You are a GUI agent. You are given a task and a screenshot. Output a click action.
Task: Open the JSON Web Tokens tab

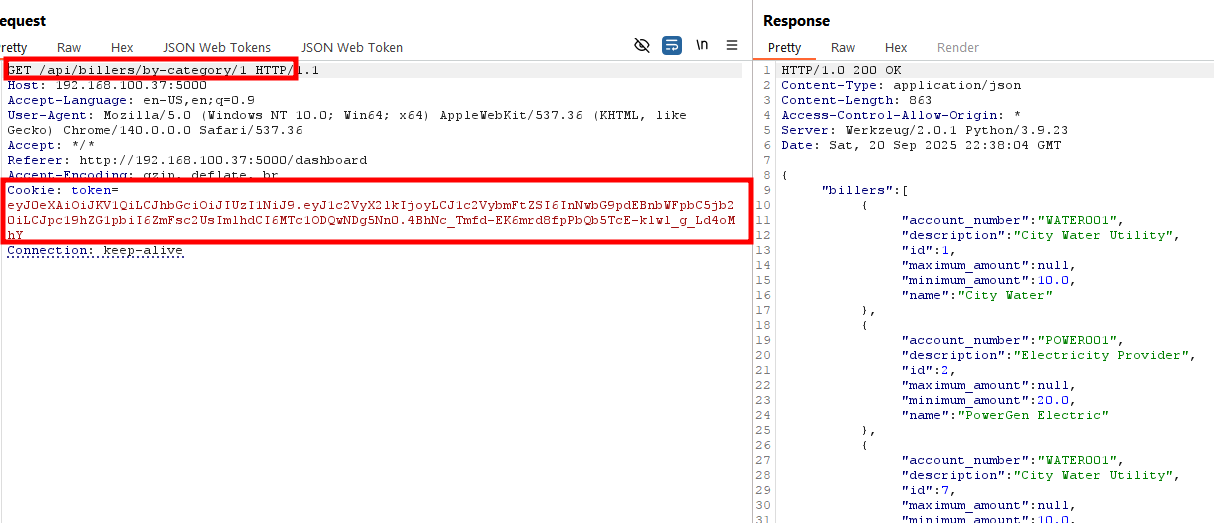coord(217,47)
